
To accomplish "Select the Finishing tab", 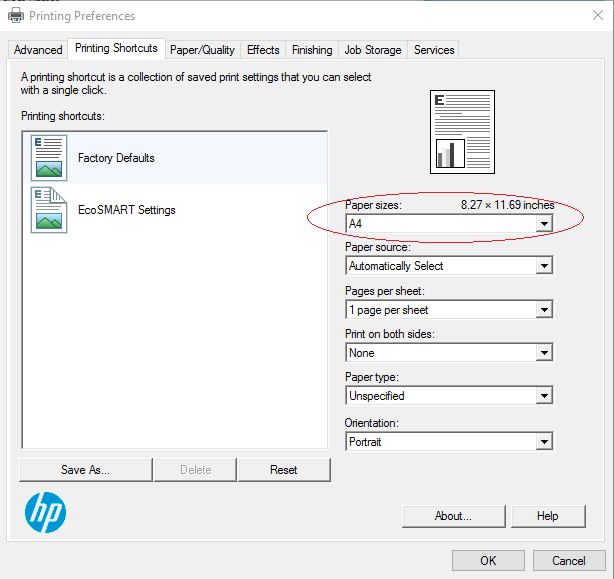I will [x=312, y=50].
